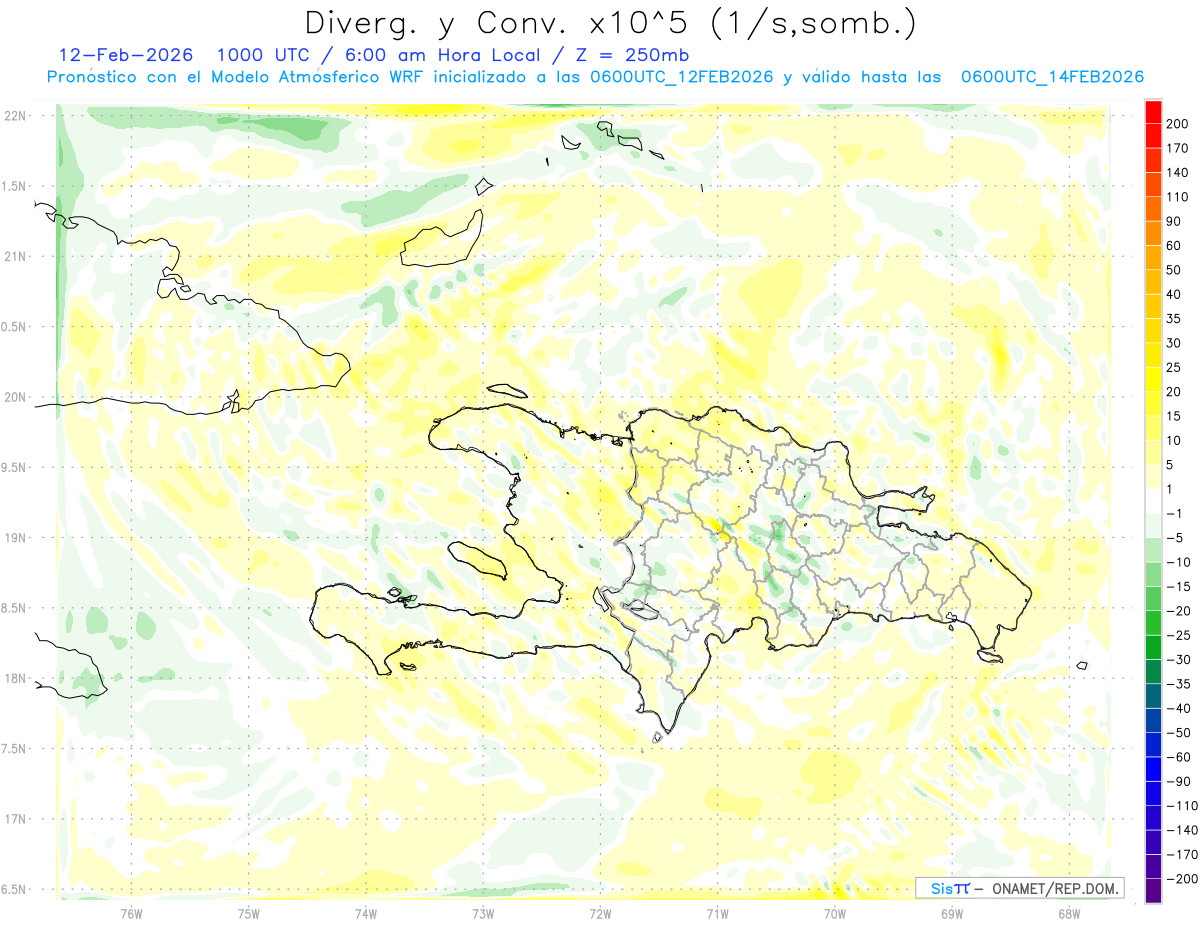Click the '22N' latitude label
Screen dimensions: 1200x927
[15, 116]
